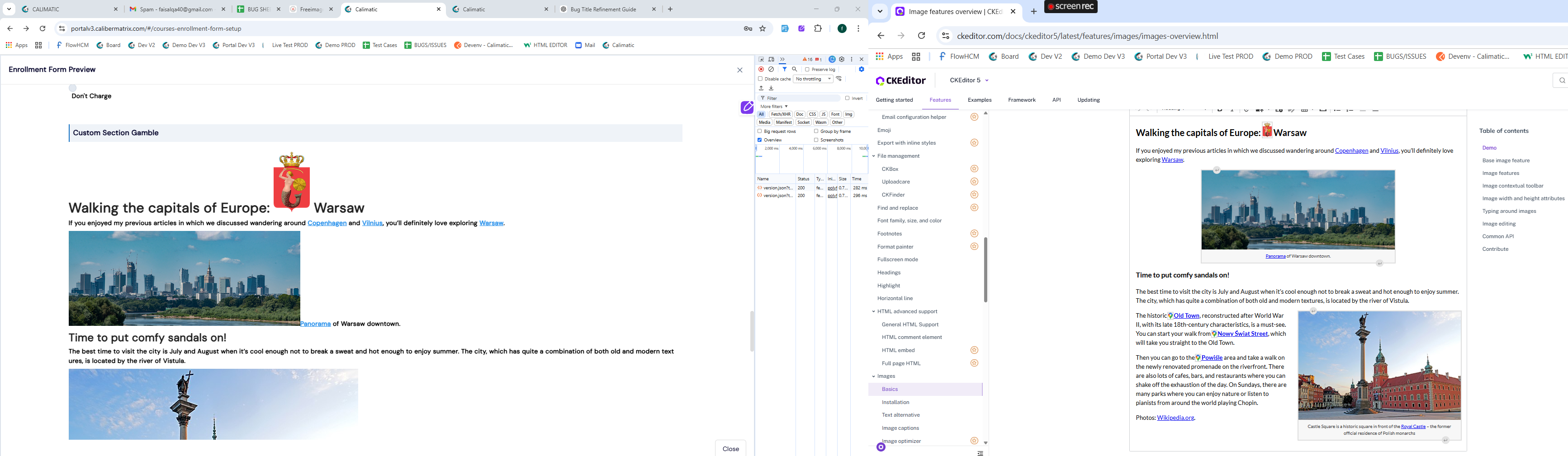Click the CKEditor sidebar vertical scrollbar
The width and height of the screenshot is (1568, 456).
[985, 269]
